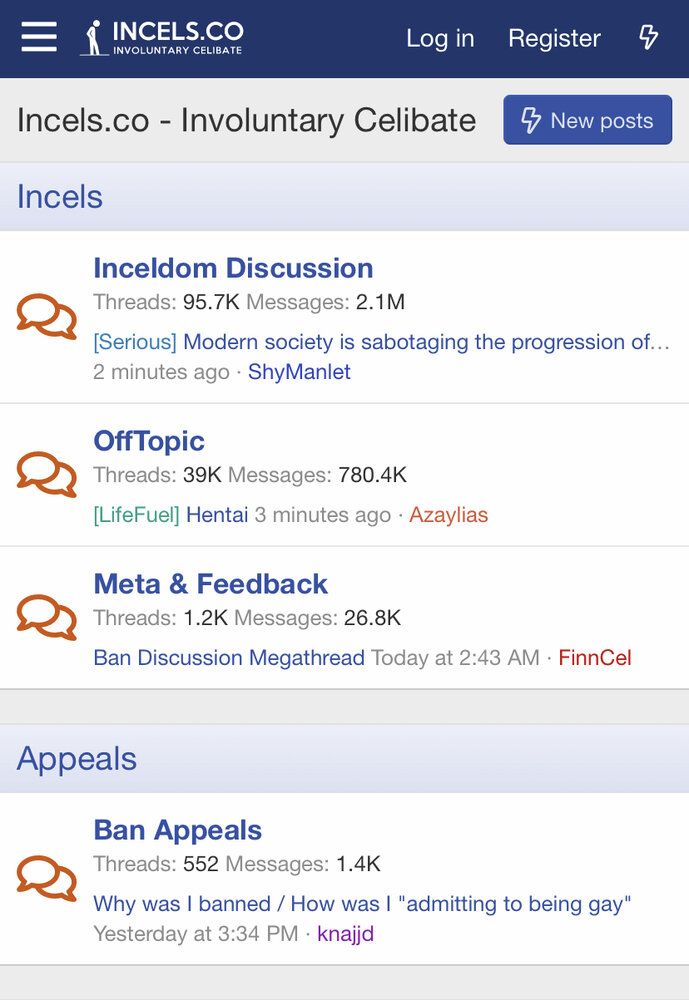This screenshot has width=689, height=1000.
Task: Open the hamburger navigation menu
Action: [39, 36]
